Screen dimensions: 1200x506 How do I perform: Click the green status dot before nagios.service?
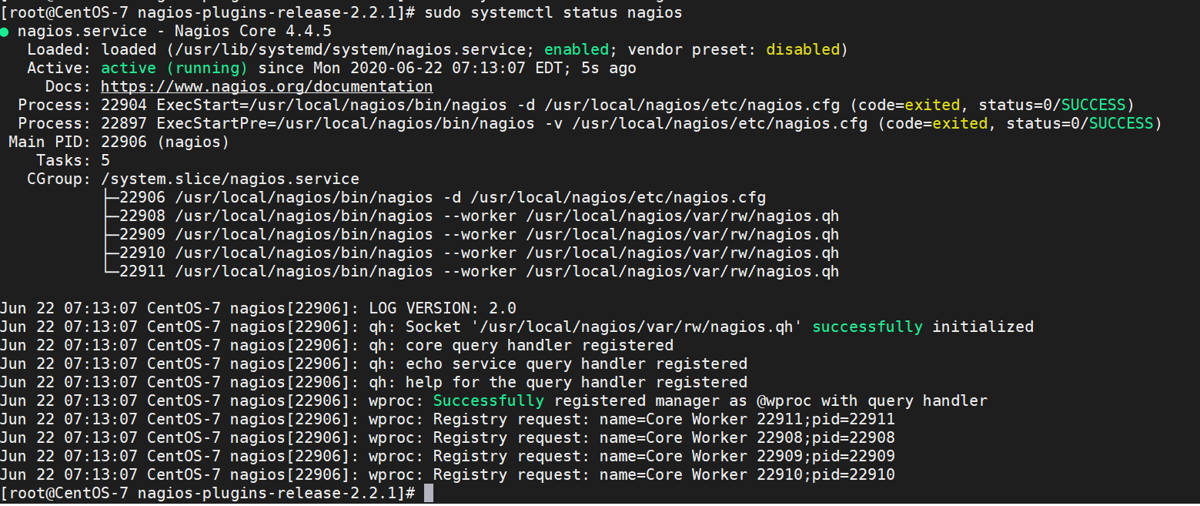click(x=5, y=32)
